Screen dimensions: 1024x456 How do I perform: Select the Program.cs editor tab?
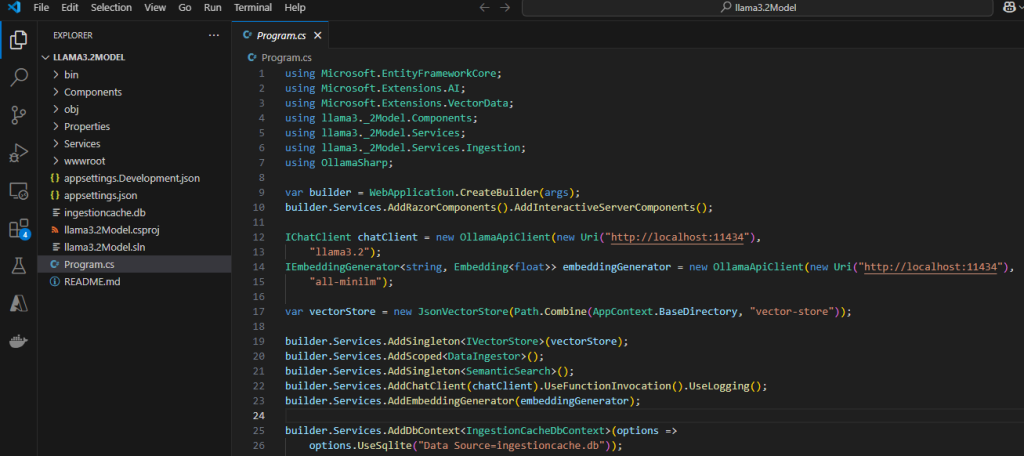coord(281,36)
